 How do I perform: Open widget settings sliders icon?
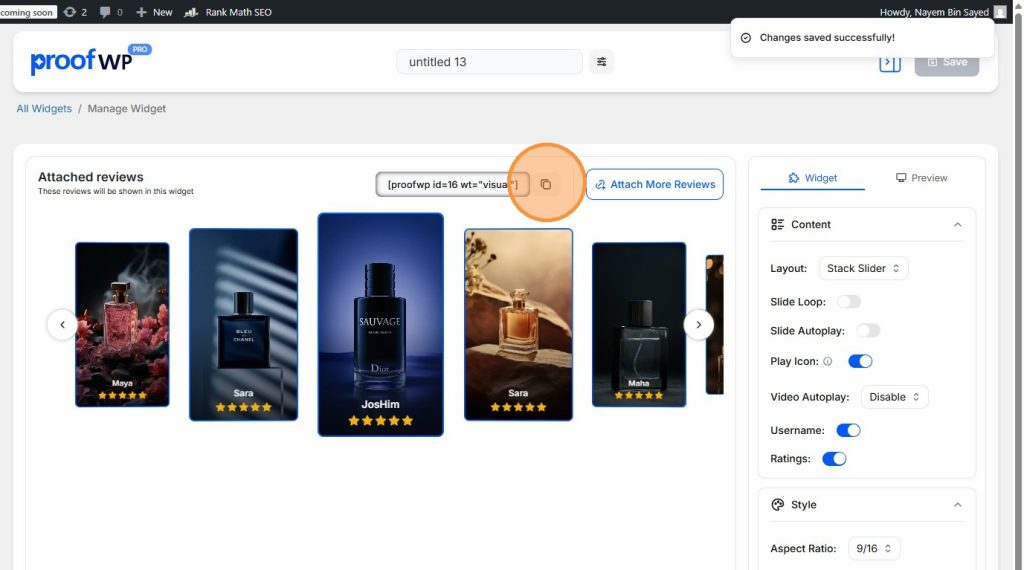point(601,62)
